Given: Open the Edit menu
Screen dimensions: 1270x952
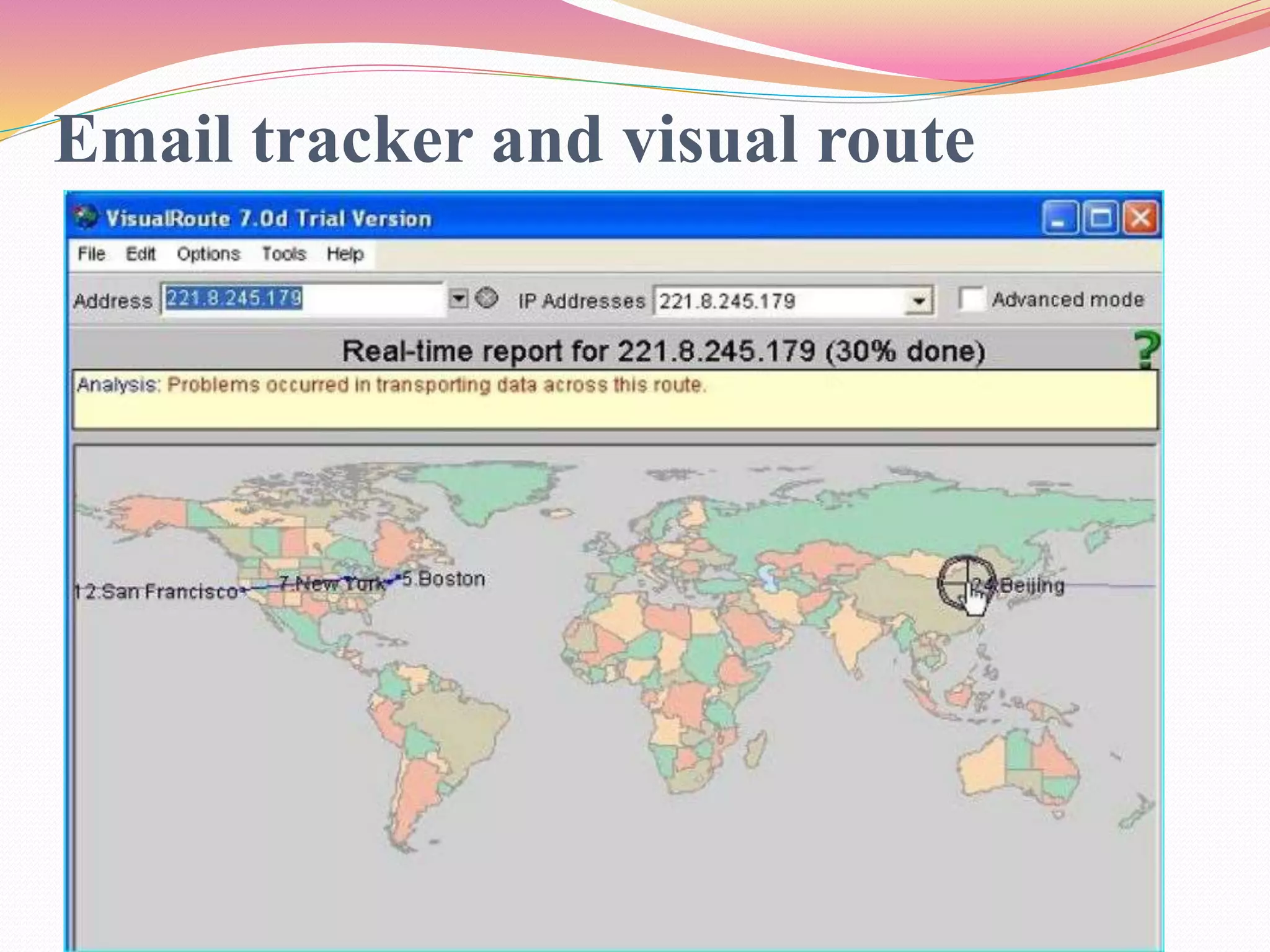Looking at the screenshot, I should (141, 254).
